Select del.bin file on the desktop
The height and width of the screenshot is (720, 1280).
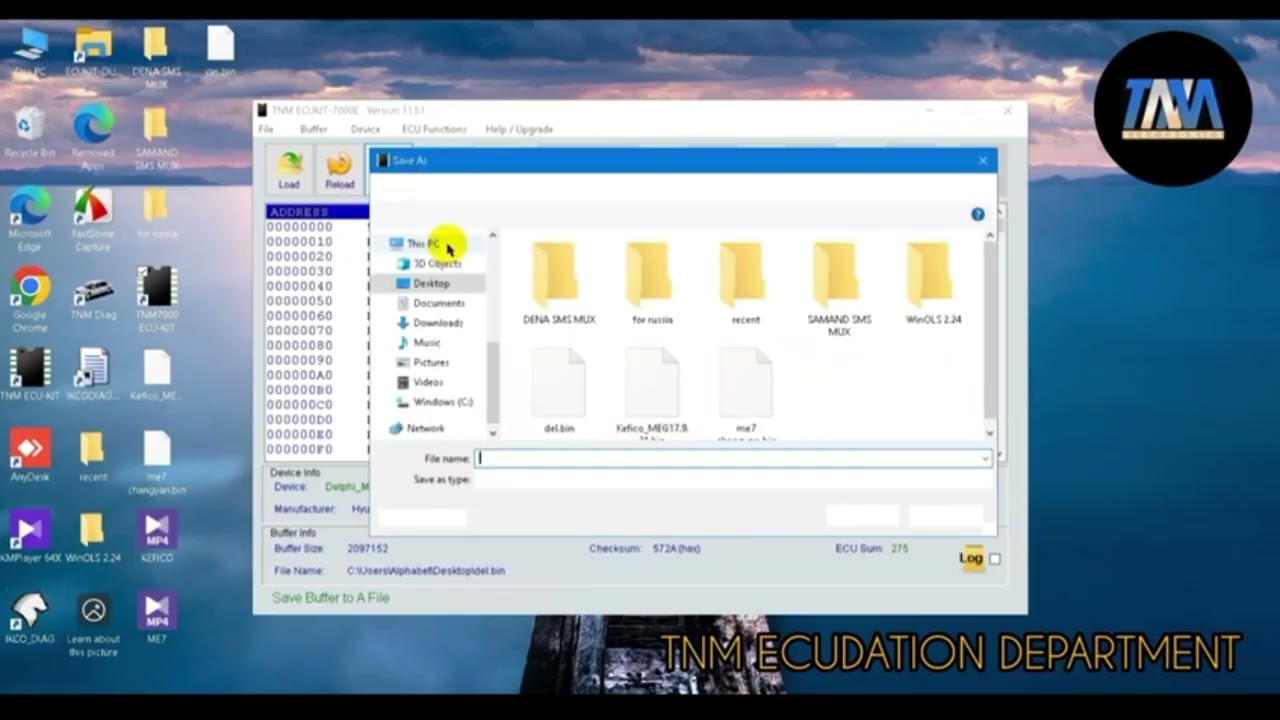coord(220,52)
